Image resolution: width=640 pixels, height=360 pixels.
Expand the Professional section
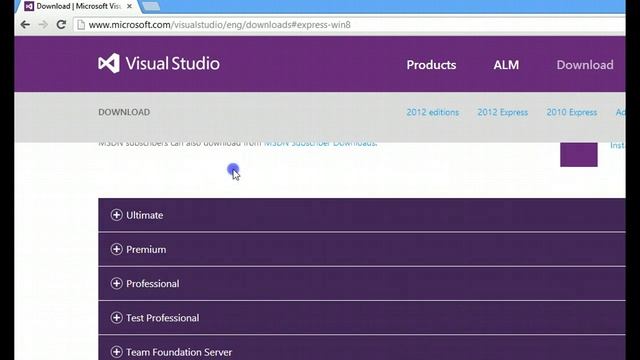(x=362, y=284)
